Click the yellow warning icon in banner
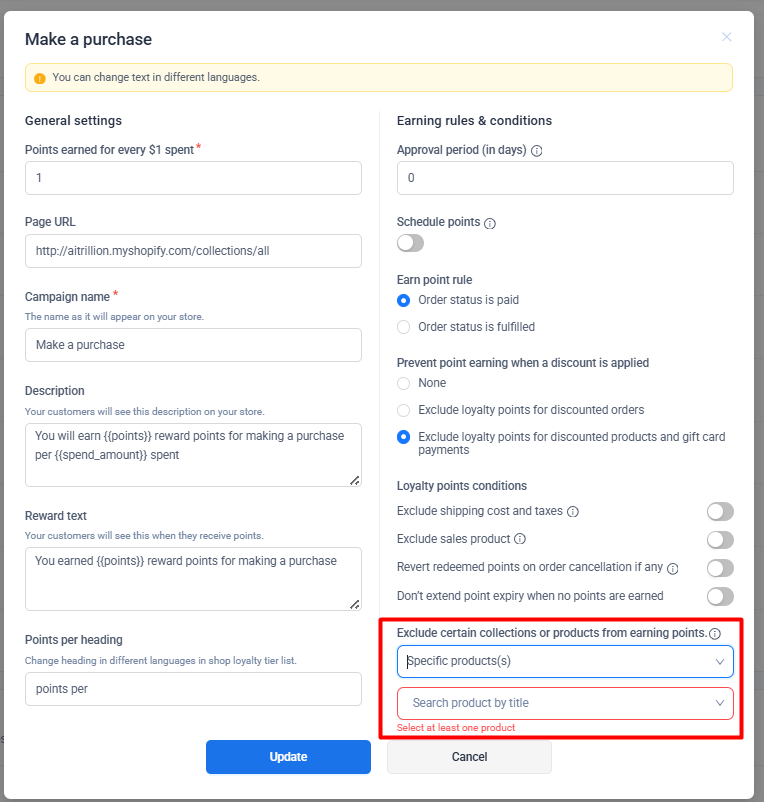This screenshot has width=764, height=802. tap(40, 78)
